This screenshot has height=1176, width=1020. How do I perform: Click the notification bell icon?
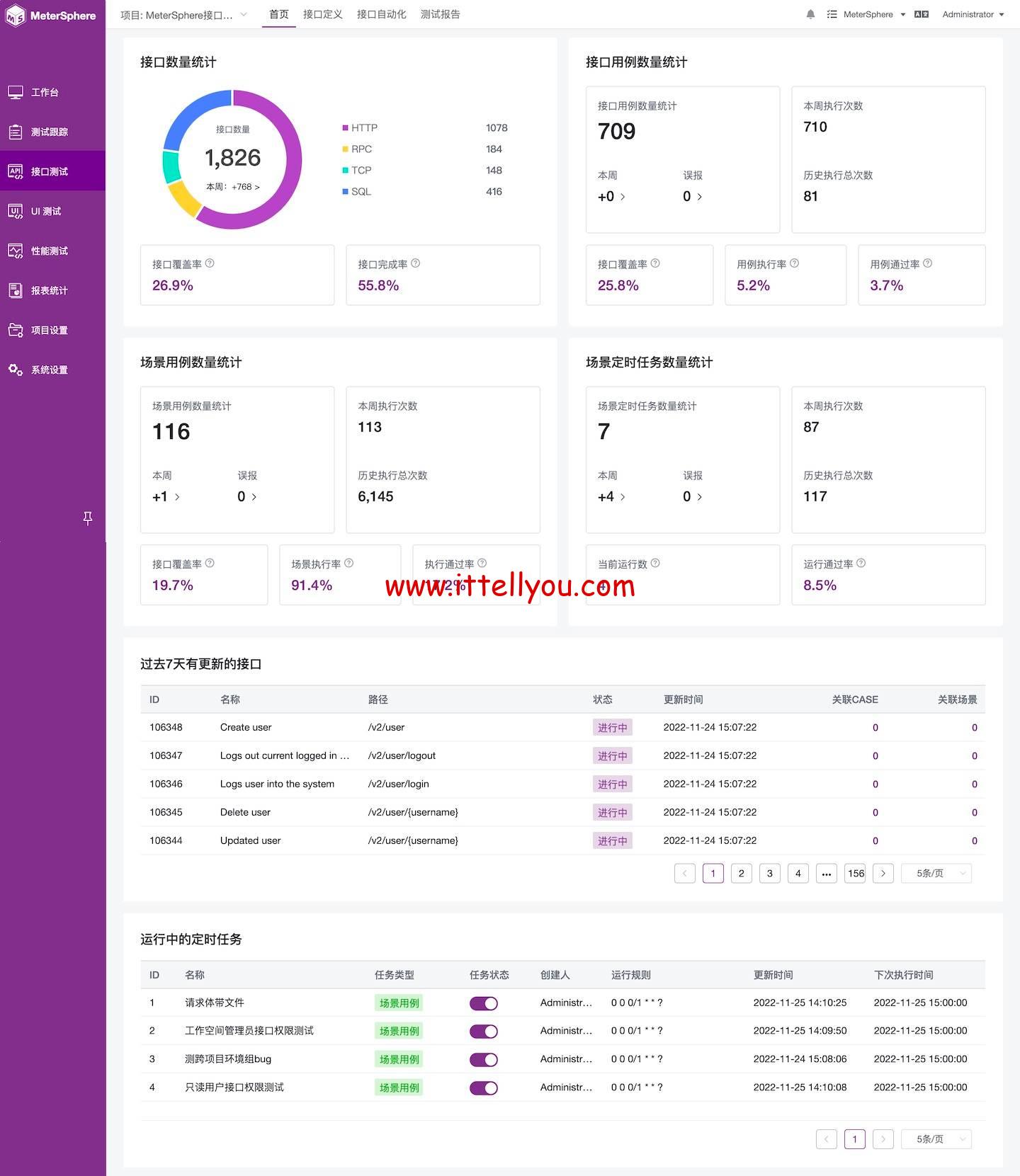tap(810, 14)
